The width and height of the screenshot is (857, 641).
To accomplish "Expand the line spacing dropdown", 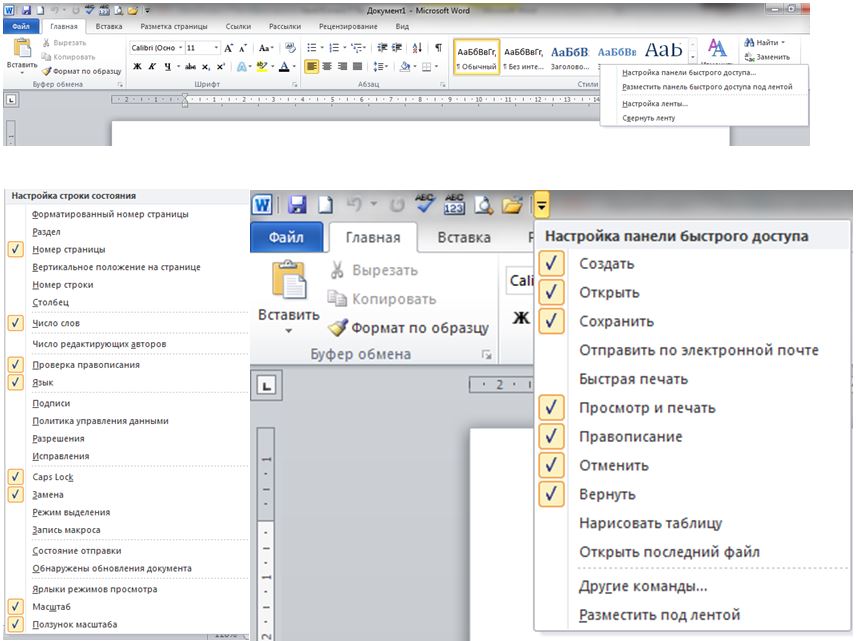I will pos(386,67).
